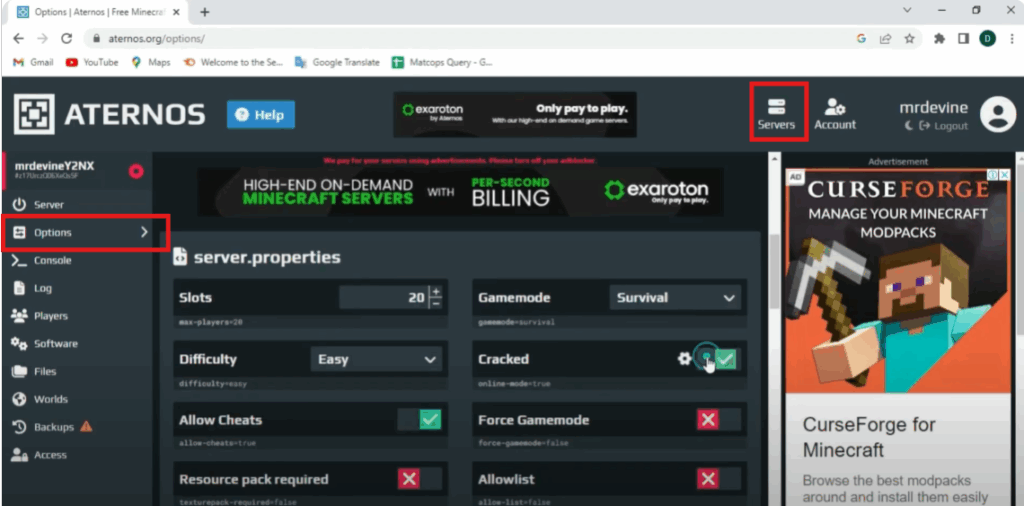Open the Maps bookmark
The image size is (1024, 506).
click(151, 62)
